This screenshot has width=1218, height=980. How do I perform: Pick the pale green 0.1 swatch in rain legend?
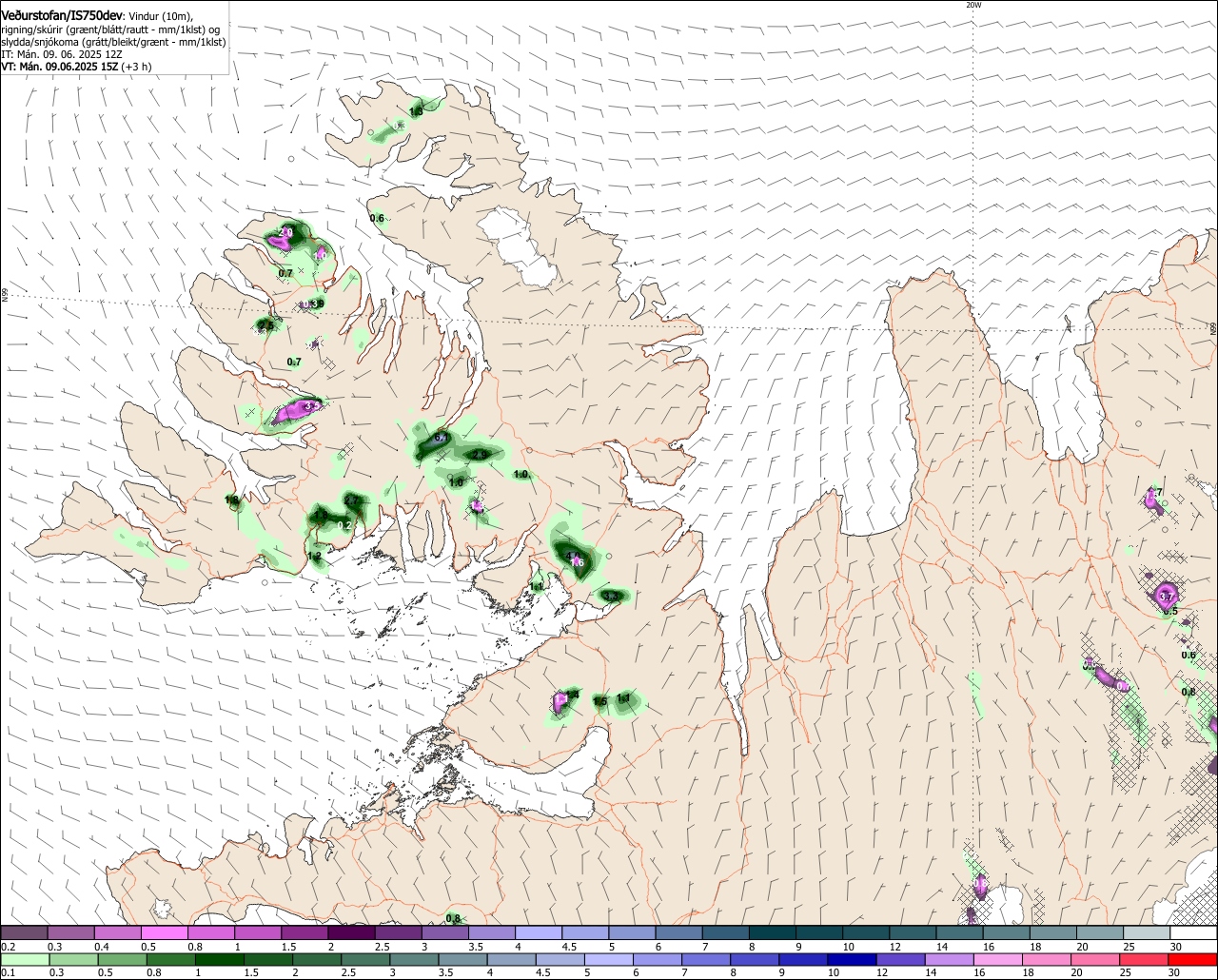click(24, 960)
